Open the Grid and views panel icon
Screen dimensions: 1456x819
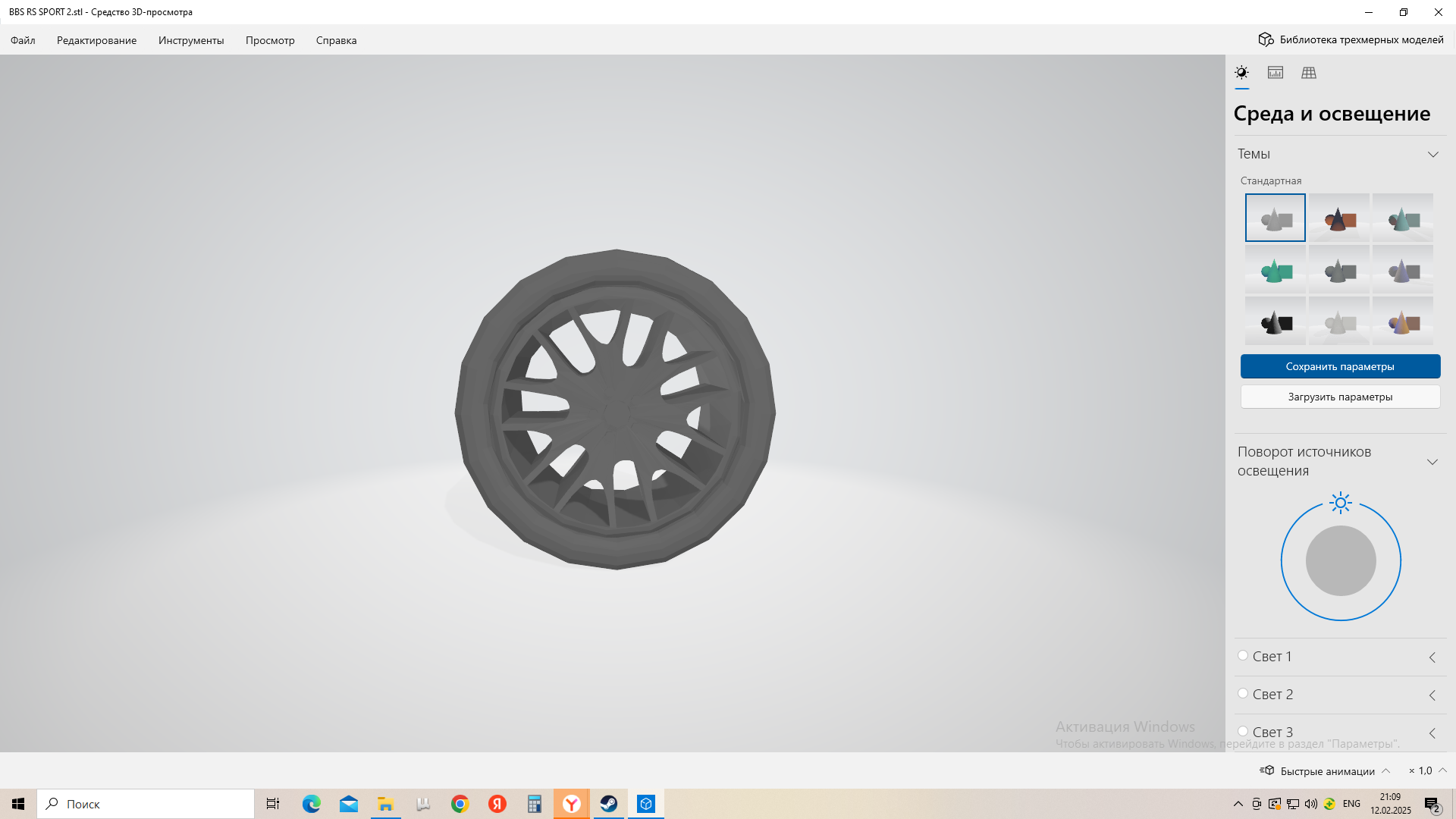click(x=1309, y=73)
